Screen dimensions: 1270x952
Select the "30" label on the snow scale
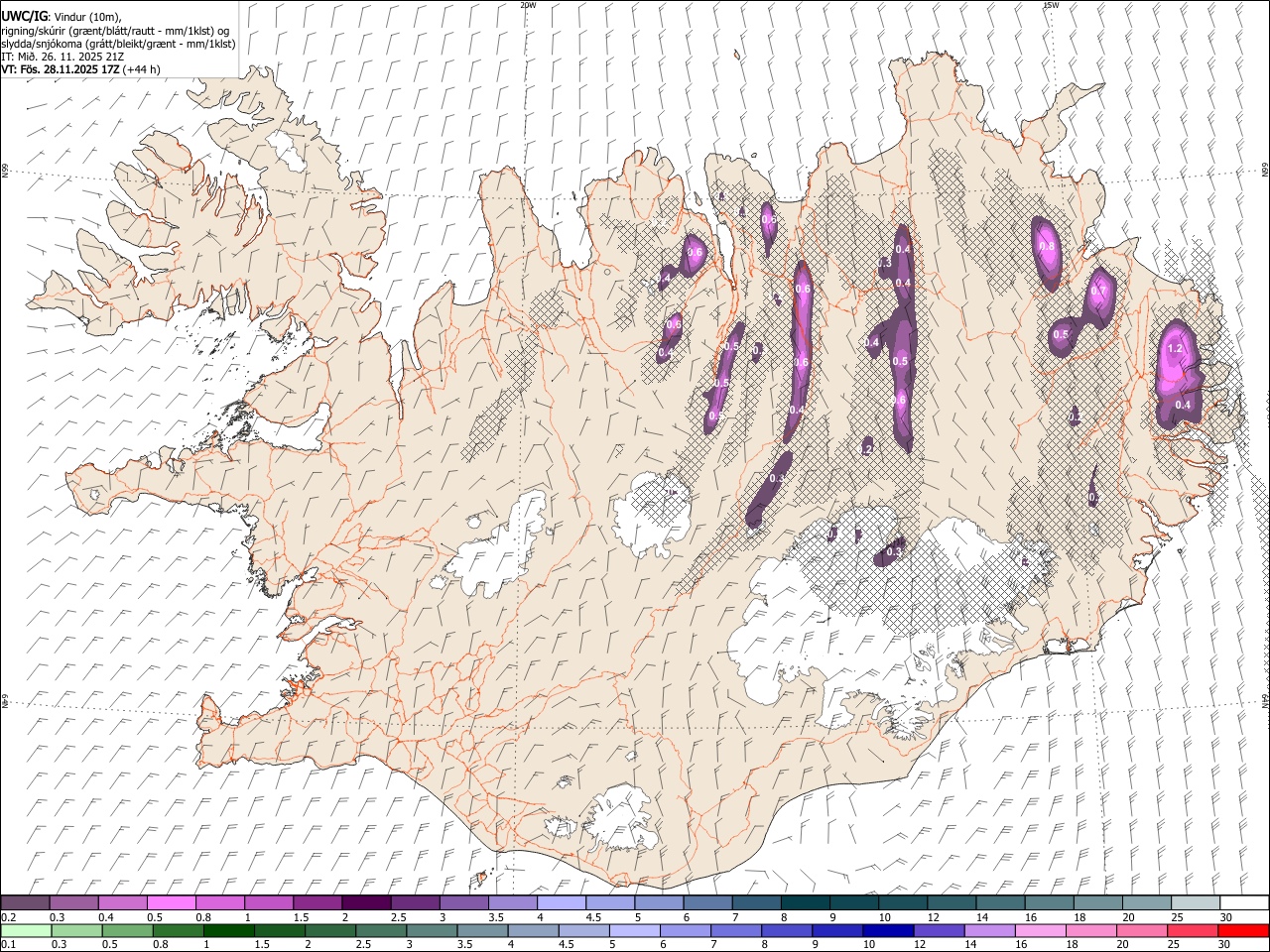tap(1226, 916)
